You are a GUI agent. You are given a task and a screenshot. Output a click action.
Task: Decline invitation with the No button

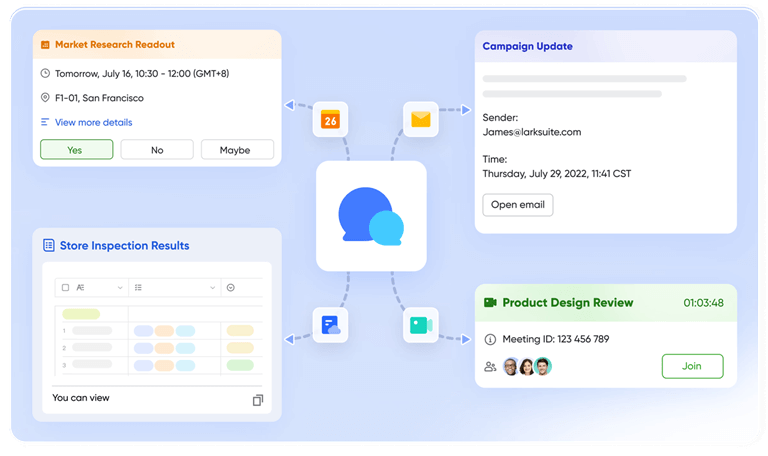[157, 149]
